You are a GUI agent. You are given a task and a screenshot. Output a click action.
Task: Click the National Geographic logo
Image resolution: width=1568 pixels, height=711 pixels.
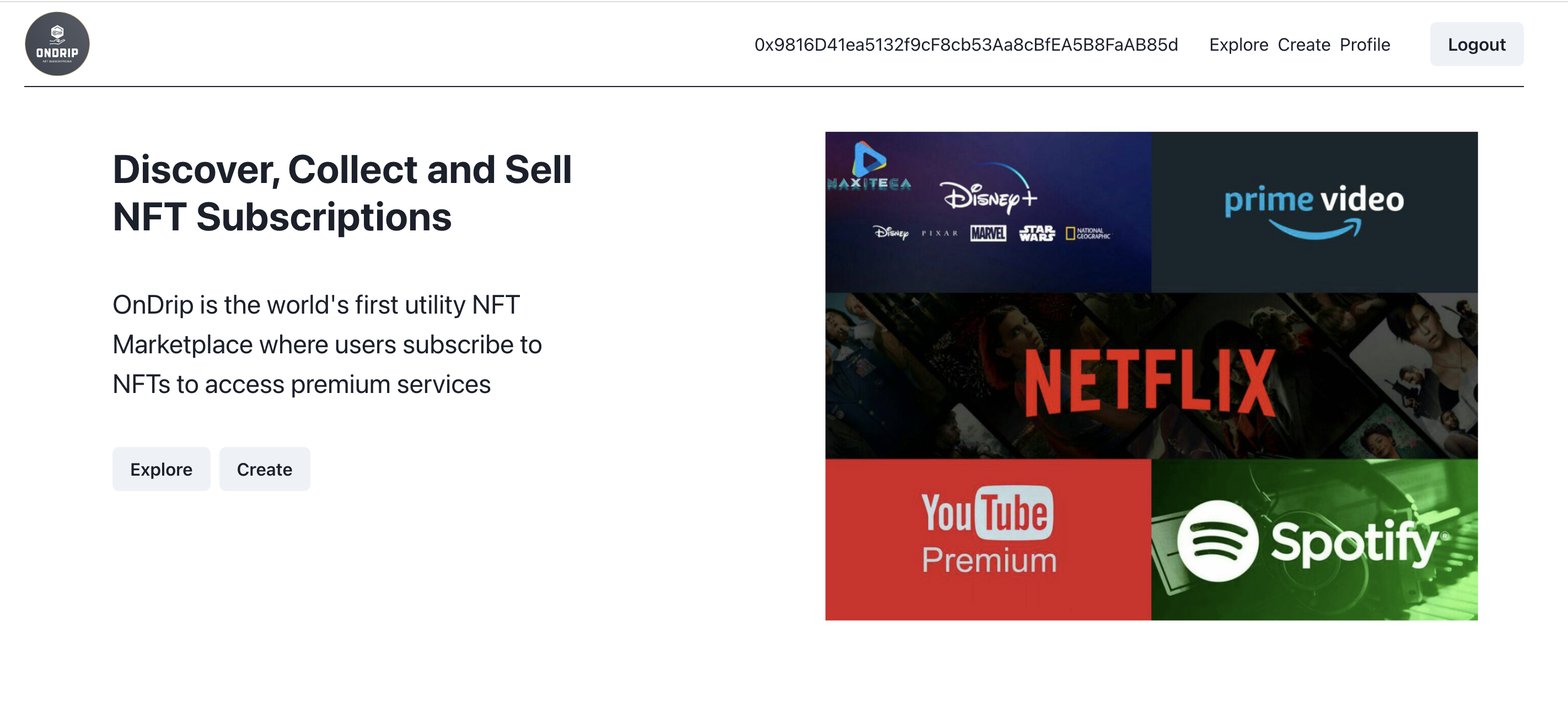click(x=1088, y=233)
